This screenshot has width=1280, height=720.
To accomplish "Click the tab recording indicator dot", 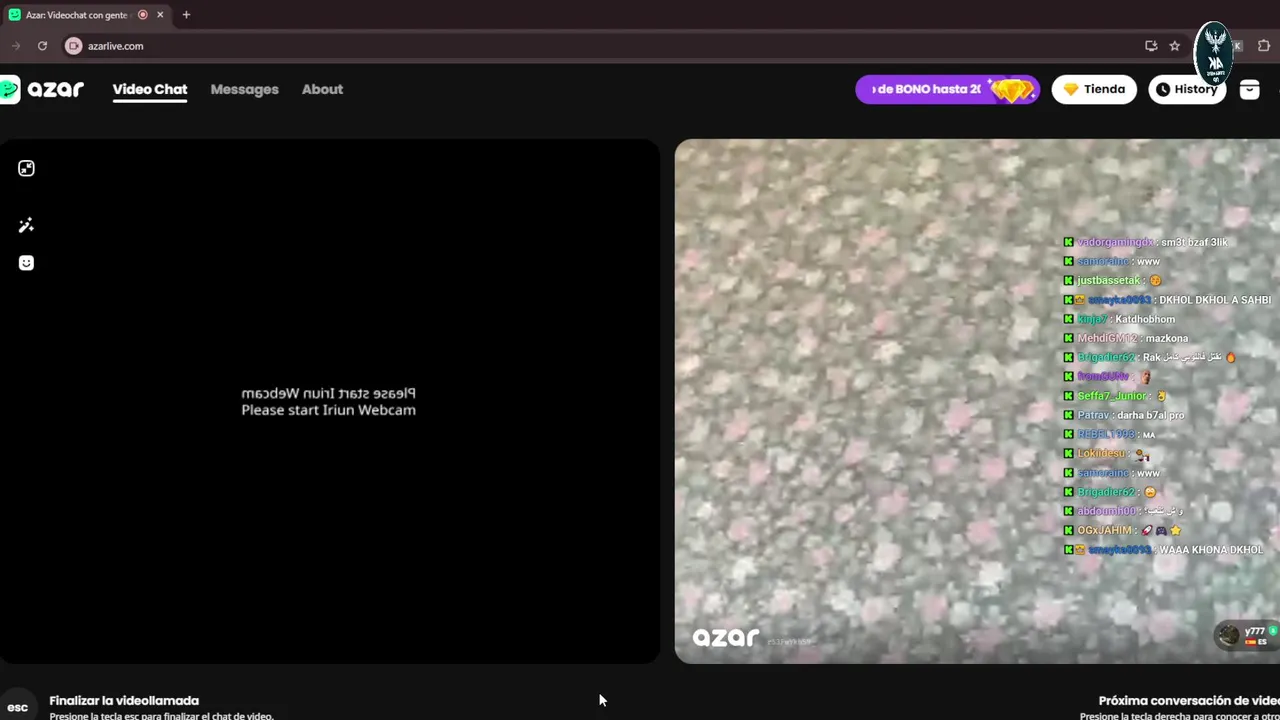I will [143, 15].
